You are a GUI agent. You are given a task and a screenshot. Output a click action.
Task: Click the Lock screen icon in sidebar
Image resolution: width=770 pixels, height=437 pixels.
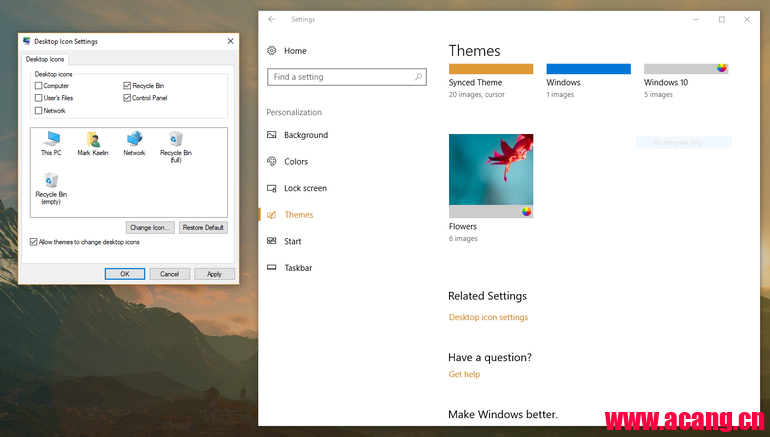pyautogui.click(x=272, y=188)
